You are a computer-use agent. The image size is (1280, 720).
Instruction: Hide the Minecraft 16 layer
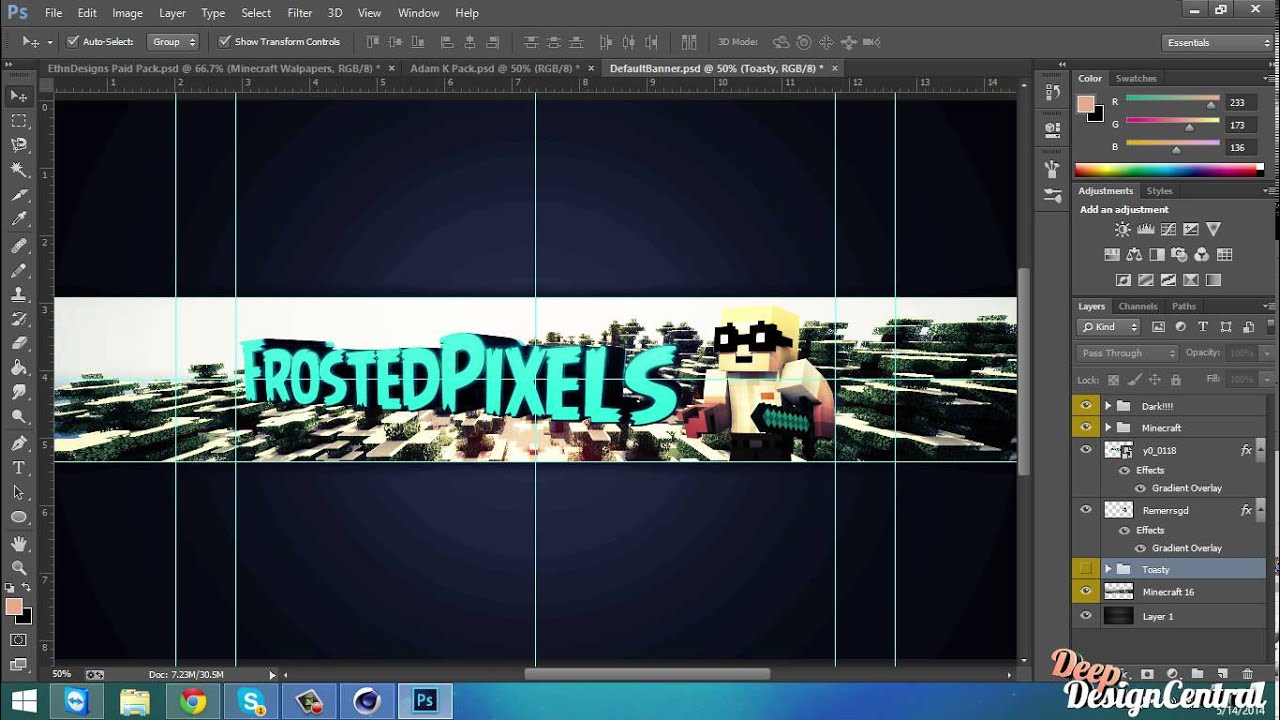click(x=1085, y=592)
